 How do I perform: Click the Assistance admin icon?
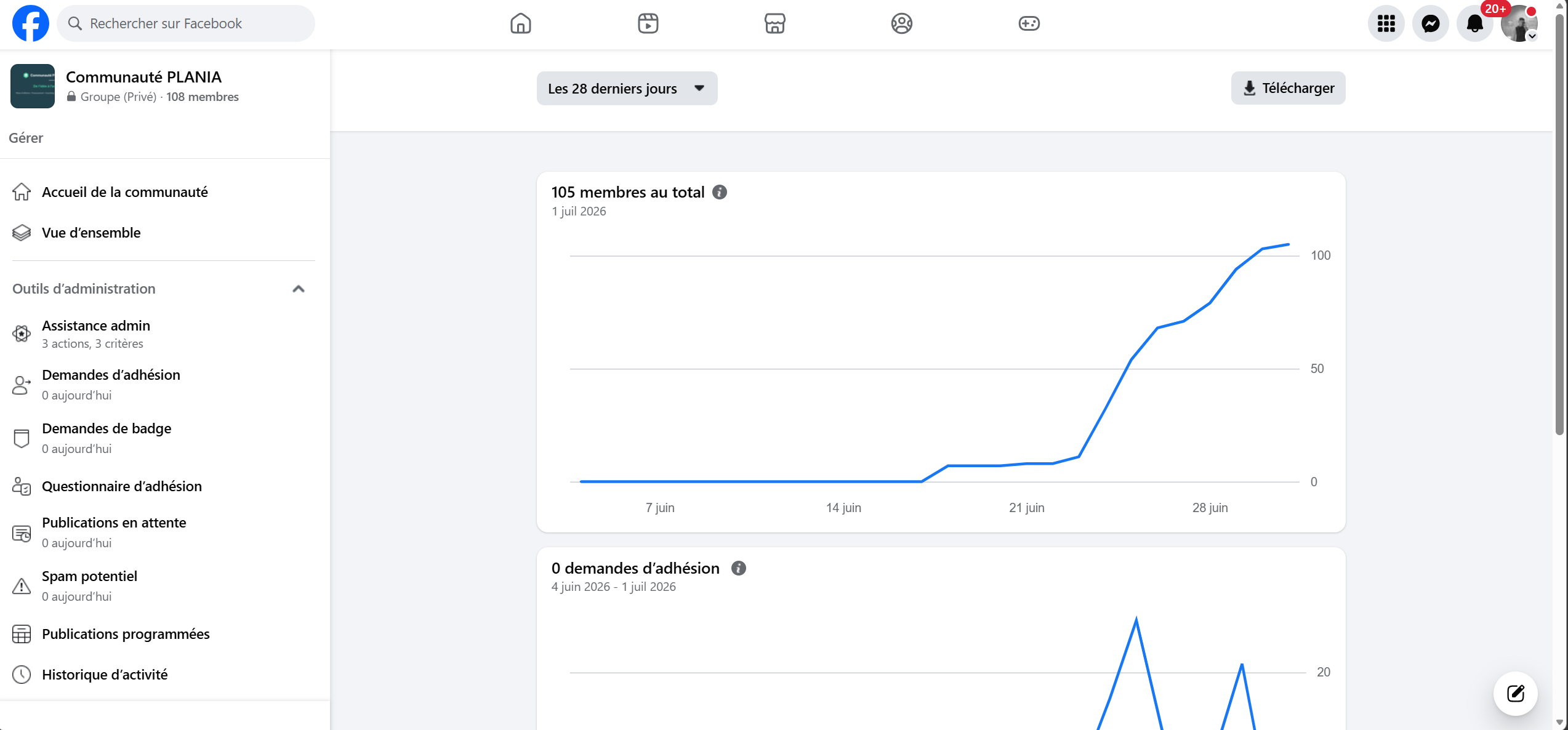pyautogui.click(x=22, y=334)
